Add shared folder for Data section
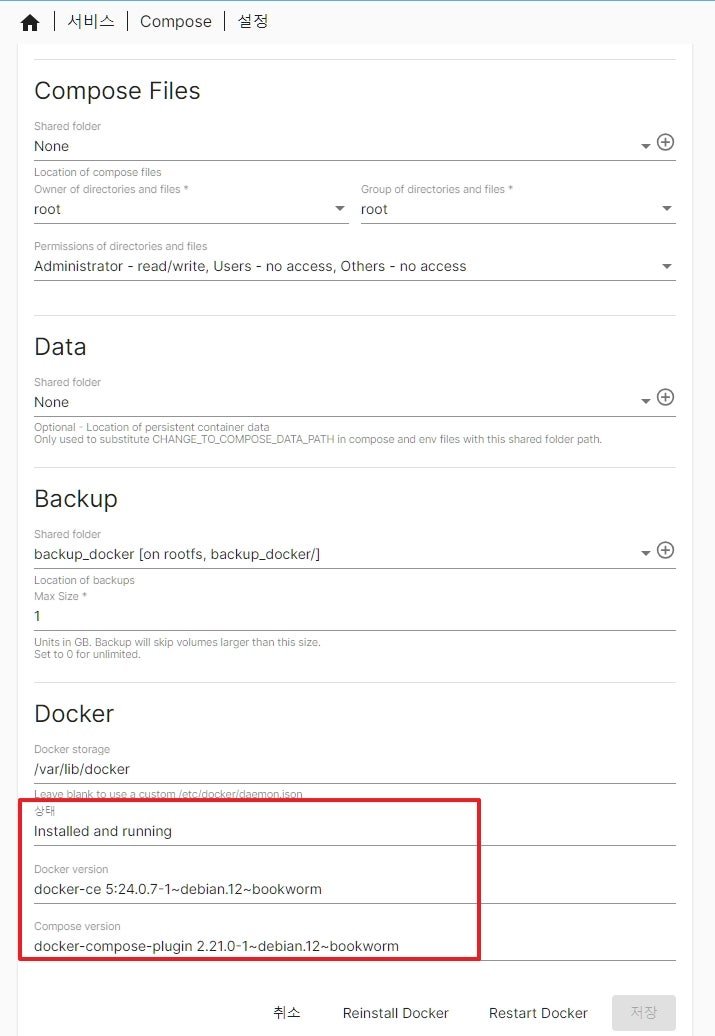This screenshot has width=715, height=1036. tap(665, 397)
